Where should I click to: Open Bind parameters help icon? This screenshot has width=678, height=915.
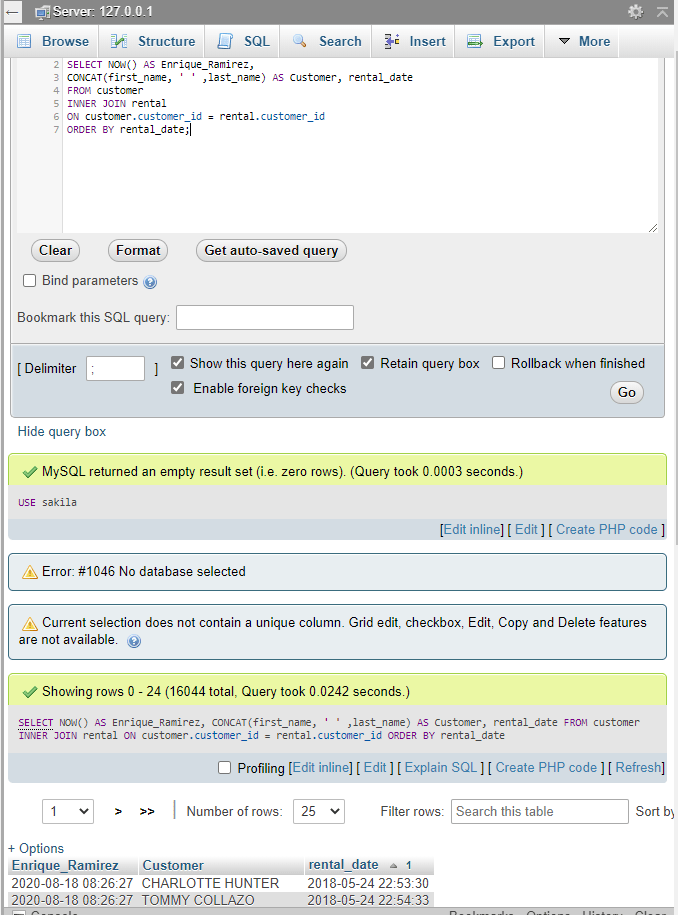point(150,282)
